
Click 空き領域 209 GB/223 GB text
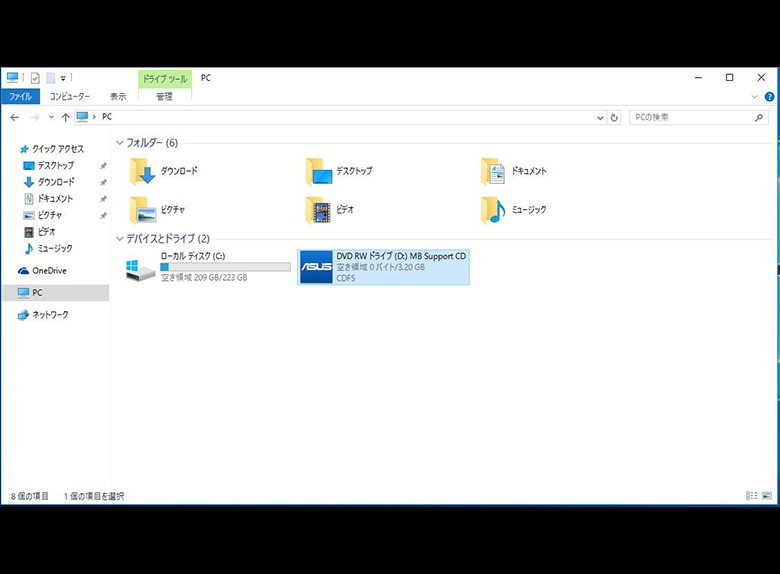pyautogui.click(x=204, y=278)
